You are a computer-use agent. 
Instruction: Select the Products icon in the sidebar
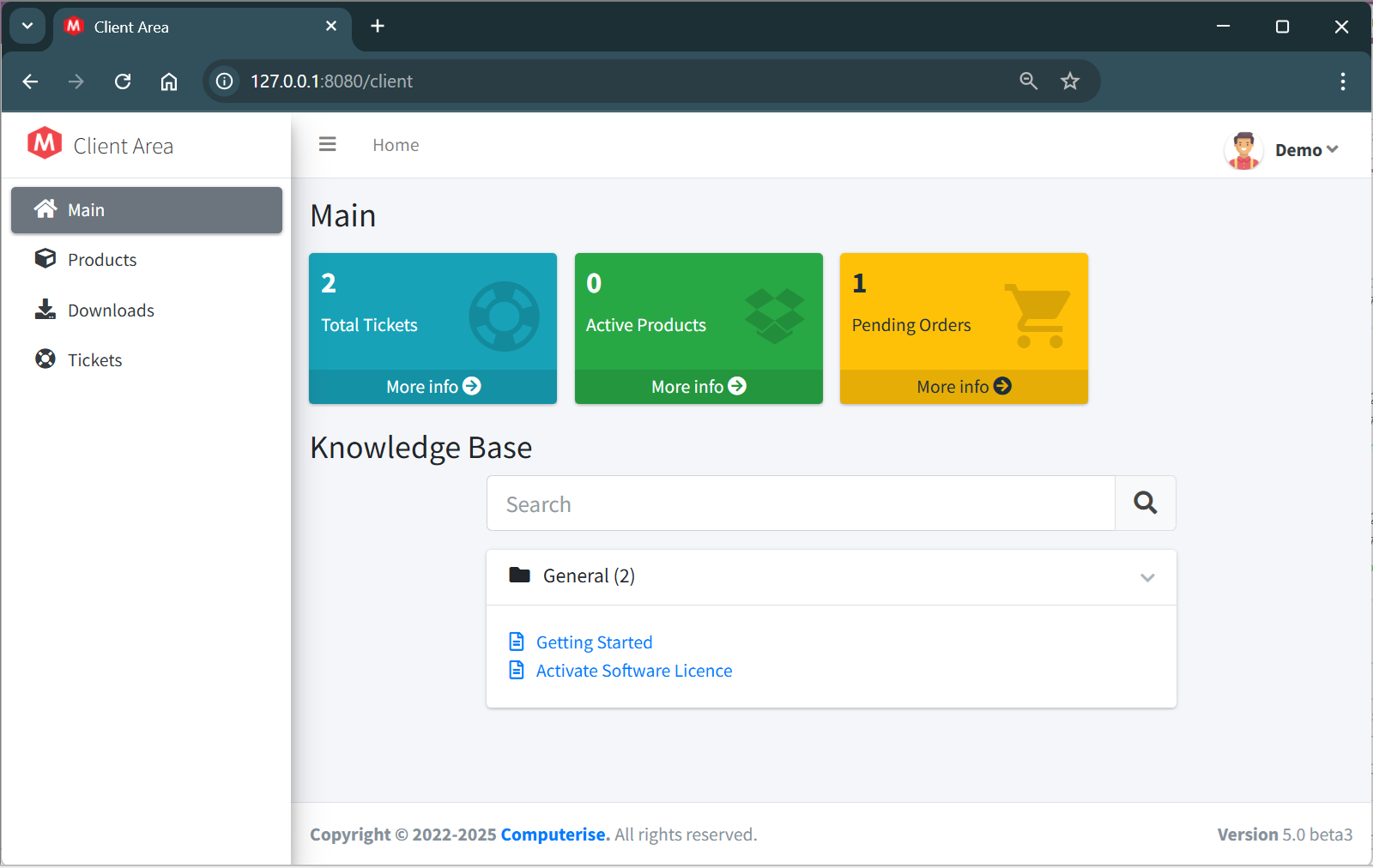(45, 259)
